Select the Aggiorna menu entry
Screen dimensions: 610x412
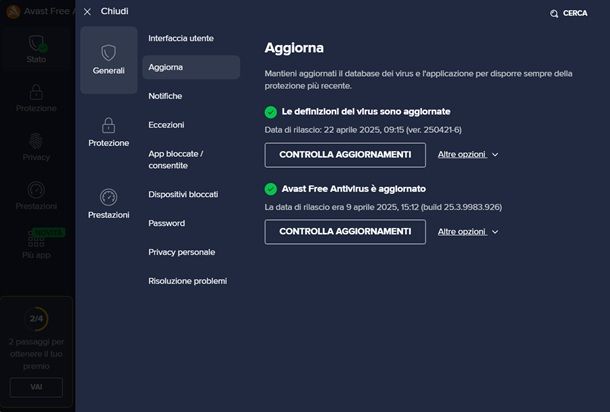(x=191, y=67)
